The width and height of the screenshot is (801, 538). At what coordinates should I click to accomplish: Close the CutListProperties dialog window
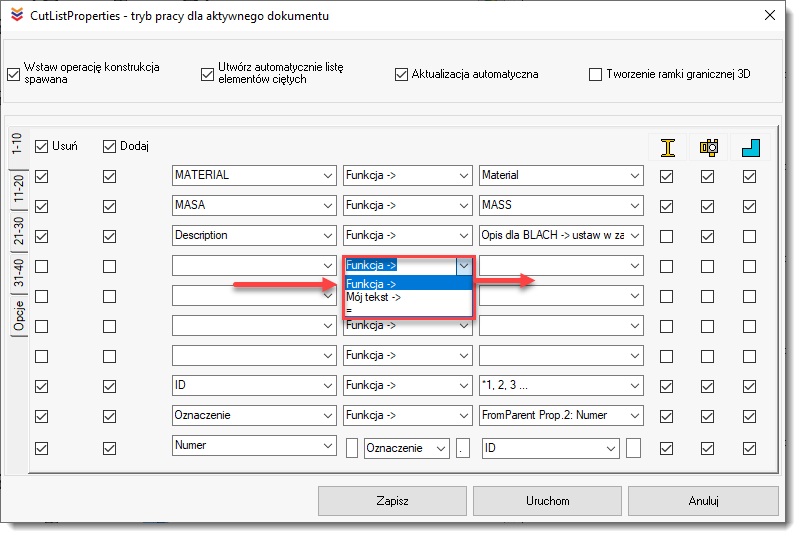click(x=770, y=16)
